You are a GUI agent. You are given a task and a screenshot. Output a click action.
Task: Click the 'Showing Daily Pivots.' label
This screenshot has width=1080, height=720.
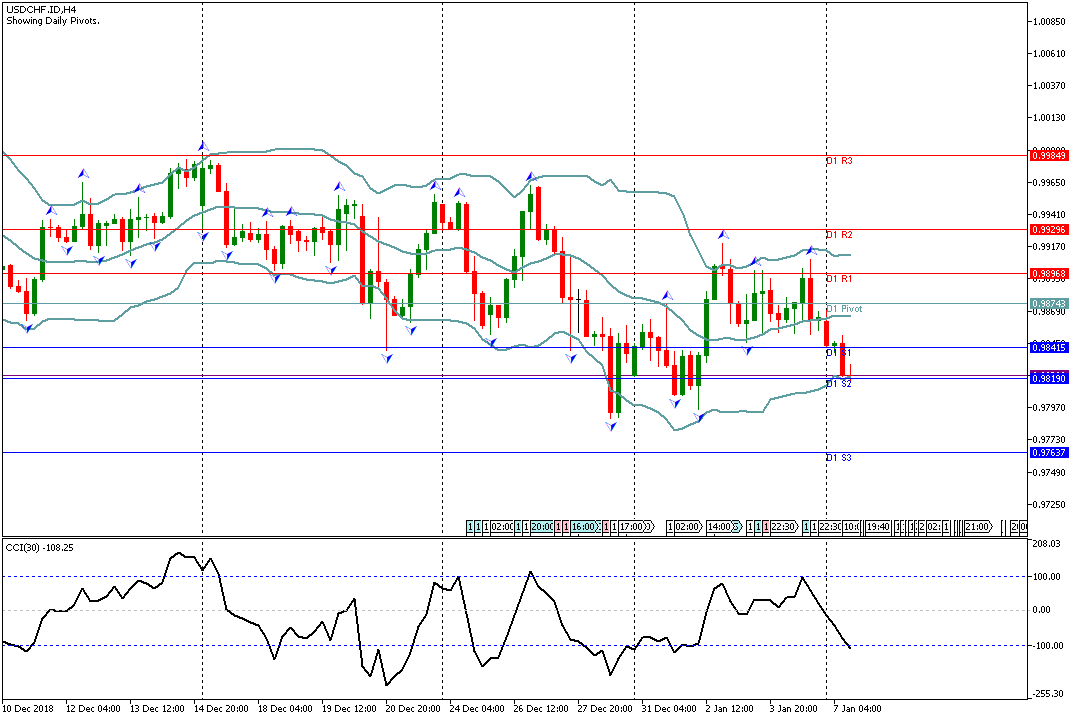click(53, 21)
